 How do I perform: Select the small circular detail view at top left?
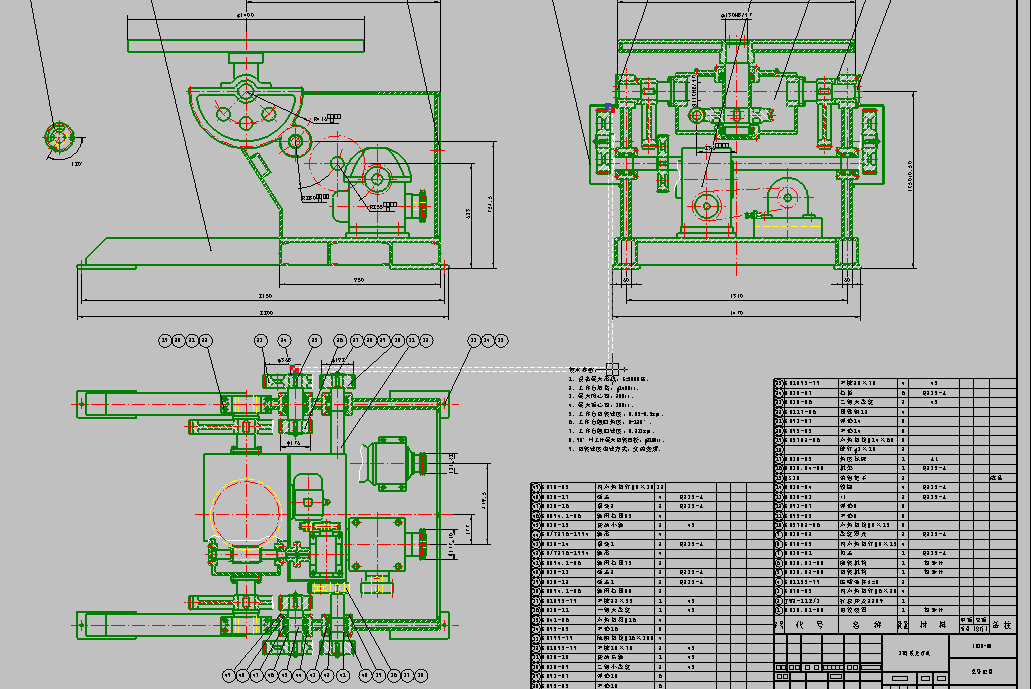[58, 136]
